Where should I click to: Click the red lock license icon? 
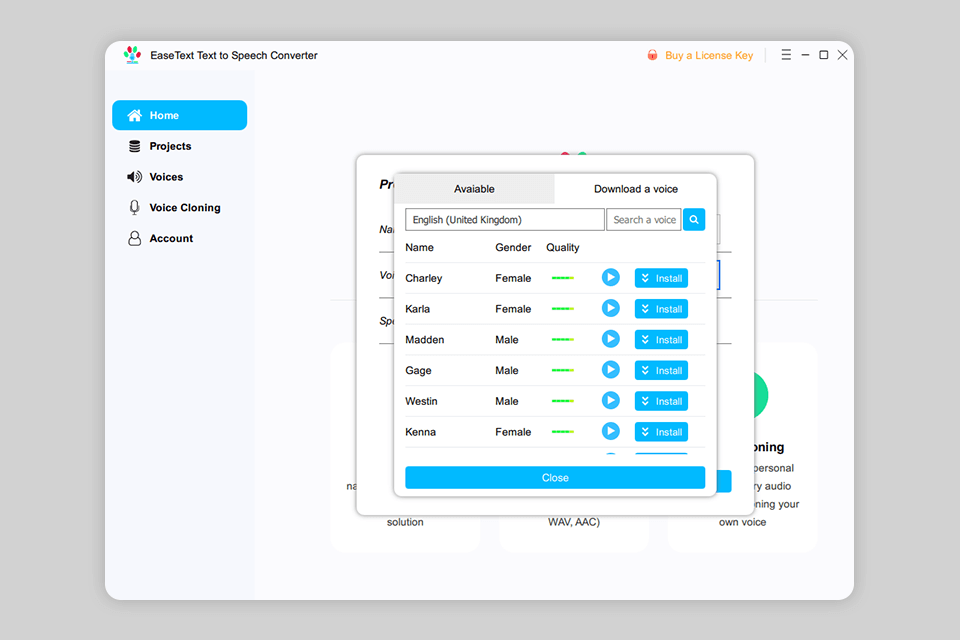pyautogui.click(x=652, y=55)
